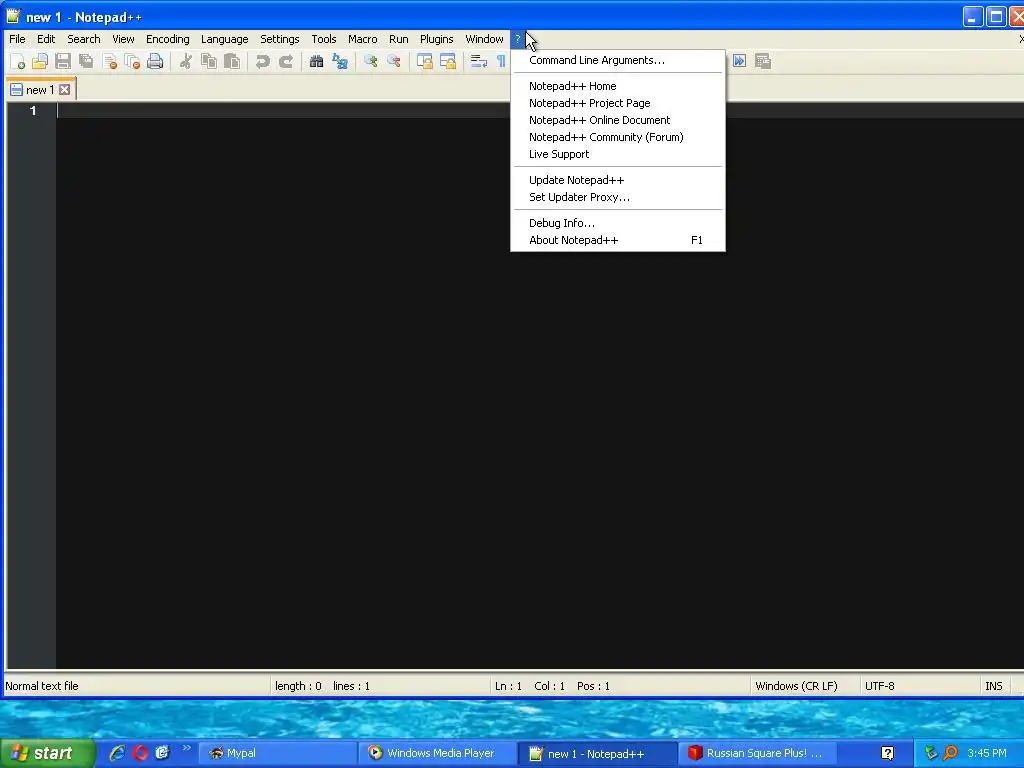Open the Window menu
Image resolution: width=1024 pixels, height=768 pixels.
[484, 39]
